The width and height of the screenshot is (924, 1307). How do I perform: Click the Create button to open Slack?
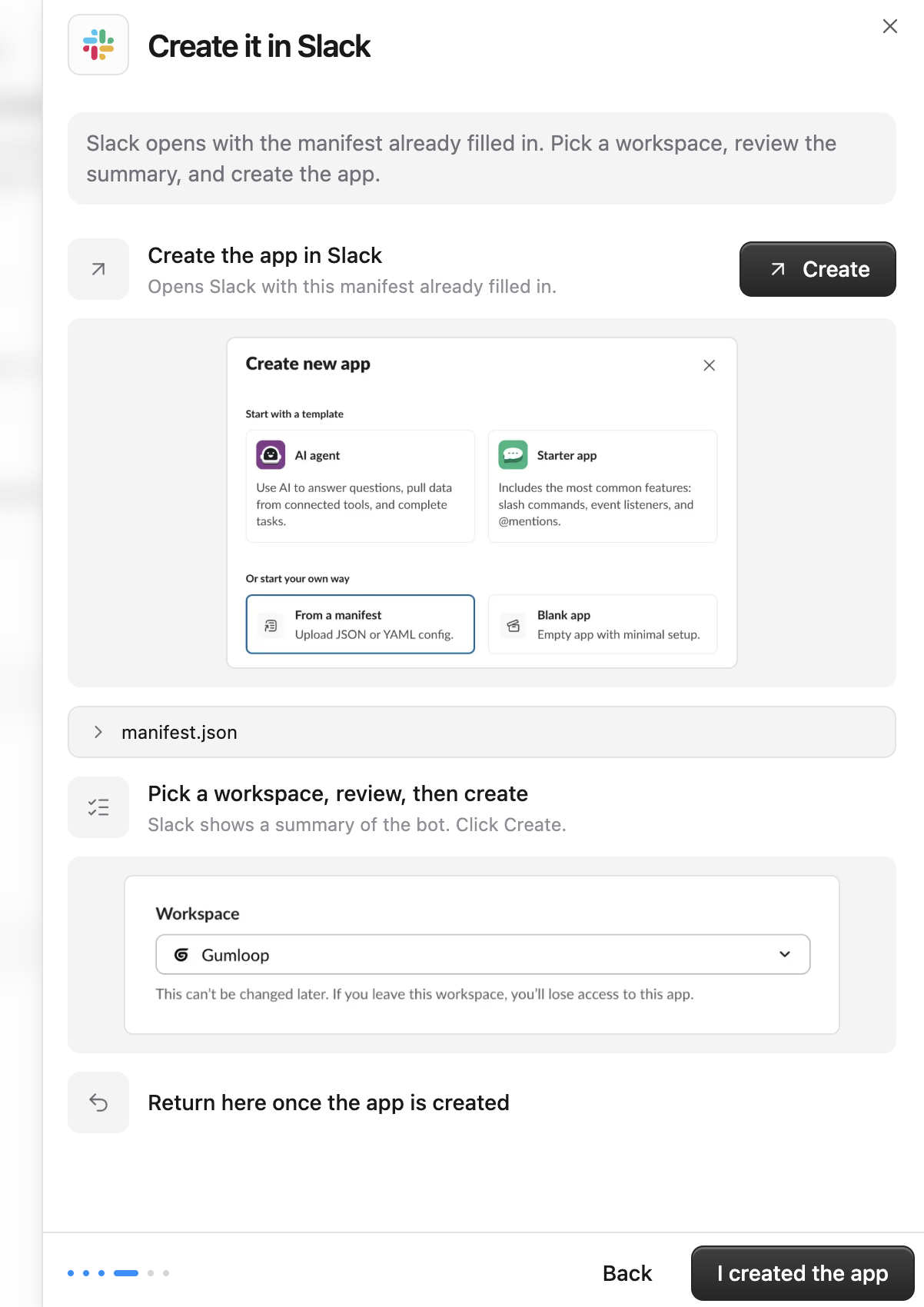coord(818,269)
